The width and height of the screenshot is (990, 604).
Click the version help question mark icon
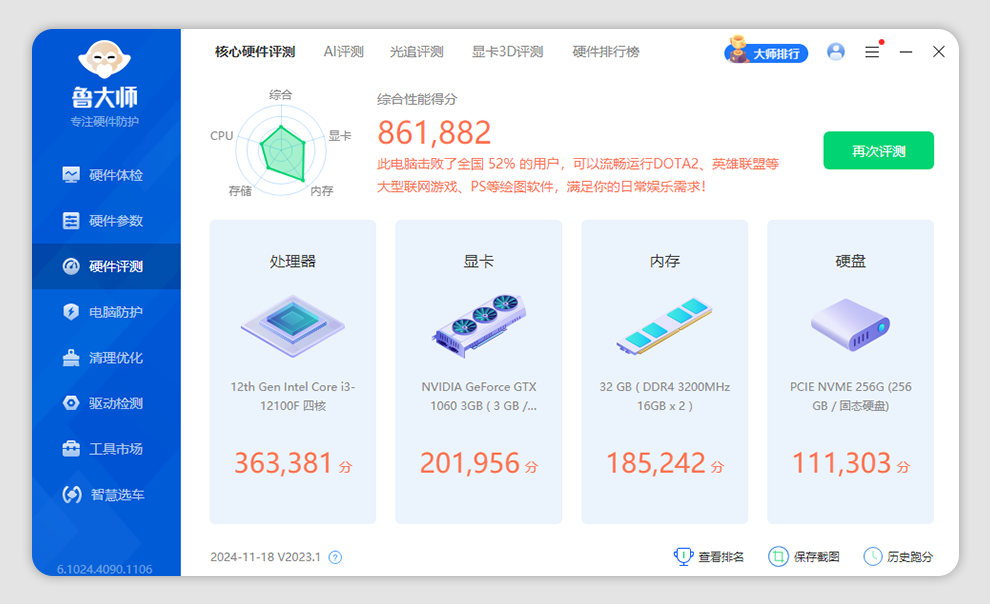point(335,557)
